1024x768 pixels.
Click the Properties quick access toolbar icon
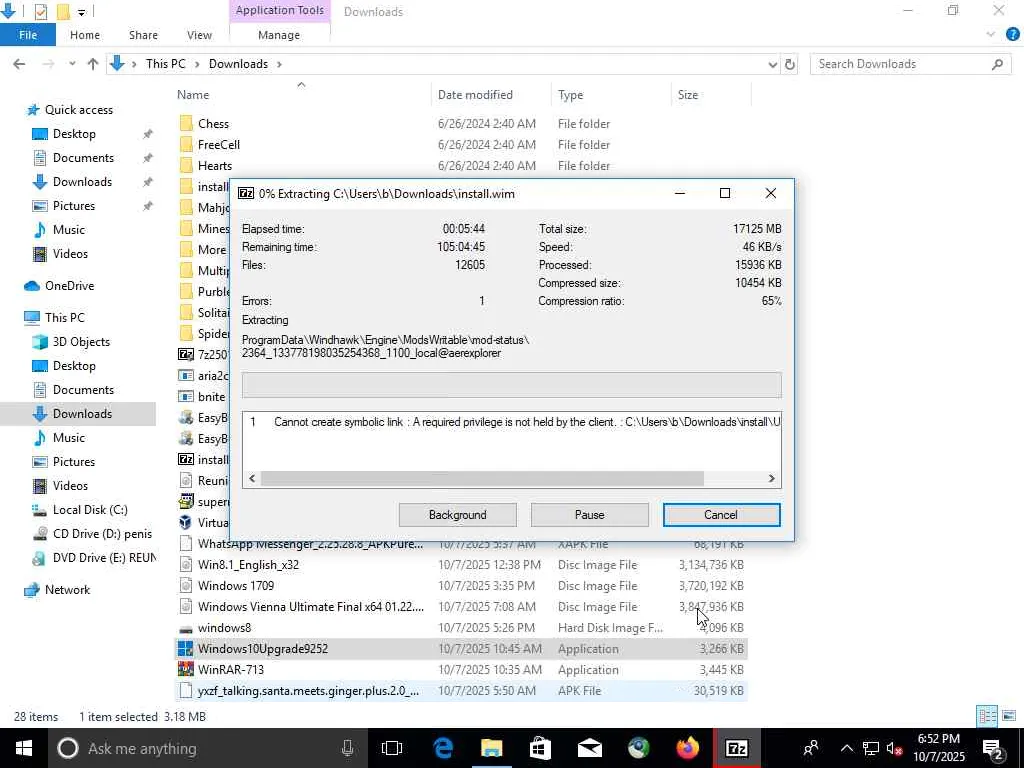click(40, 12)
